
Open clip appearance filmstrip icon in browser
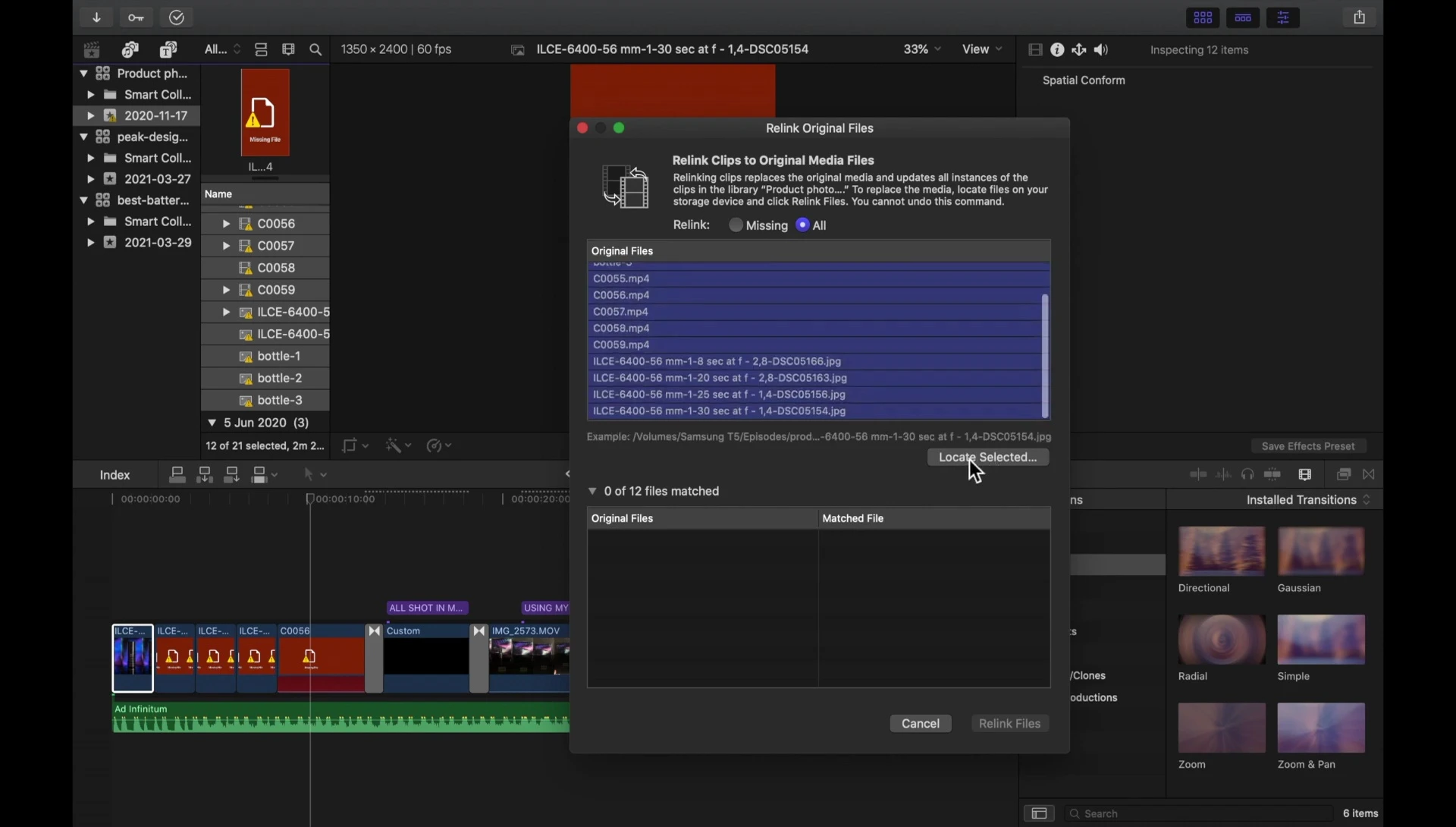pos(289,50)
